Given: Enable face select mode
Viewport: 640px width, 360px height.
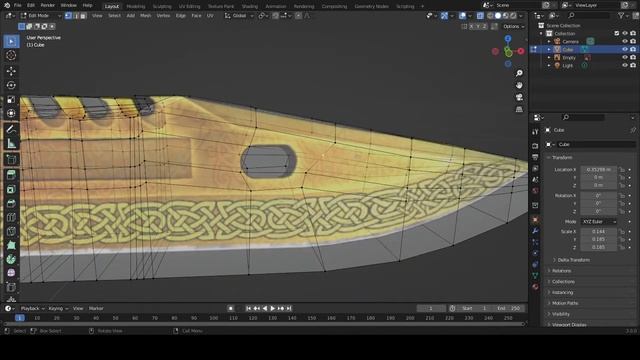Looking at the screenshot, I should [x=83, y=16].
